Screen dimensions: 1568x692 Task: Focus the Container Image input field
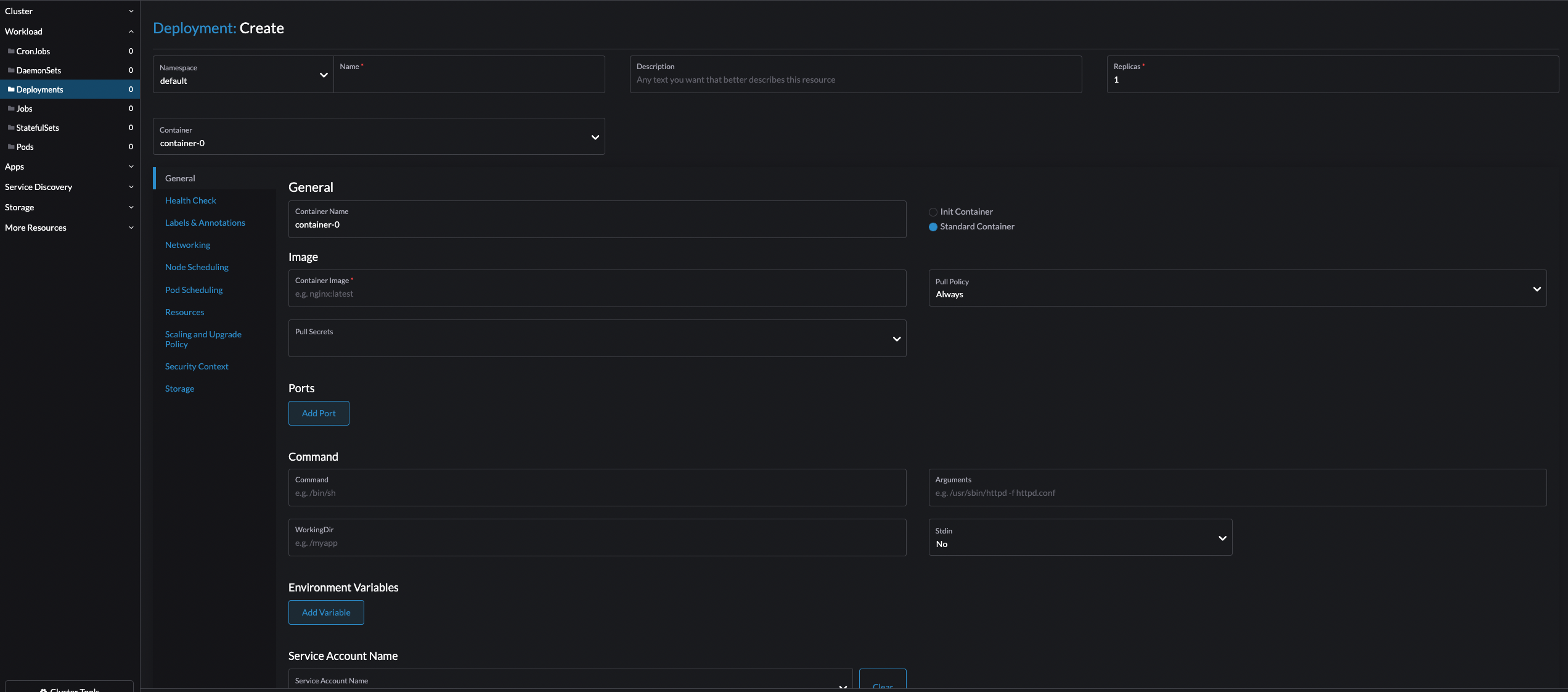(x=597, y=288)
